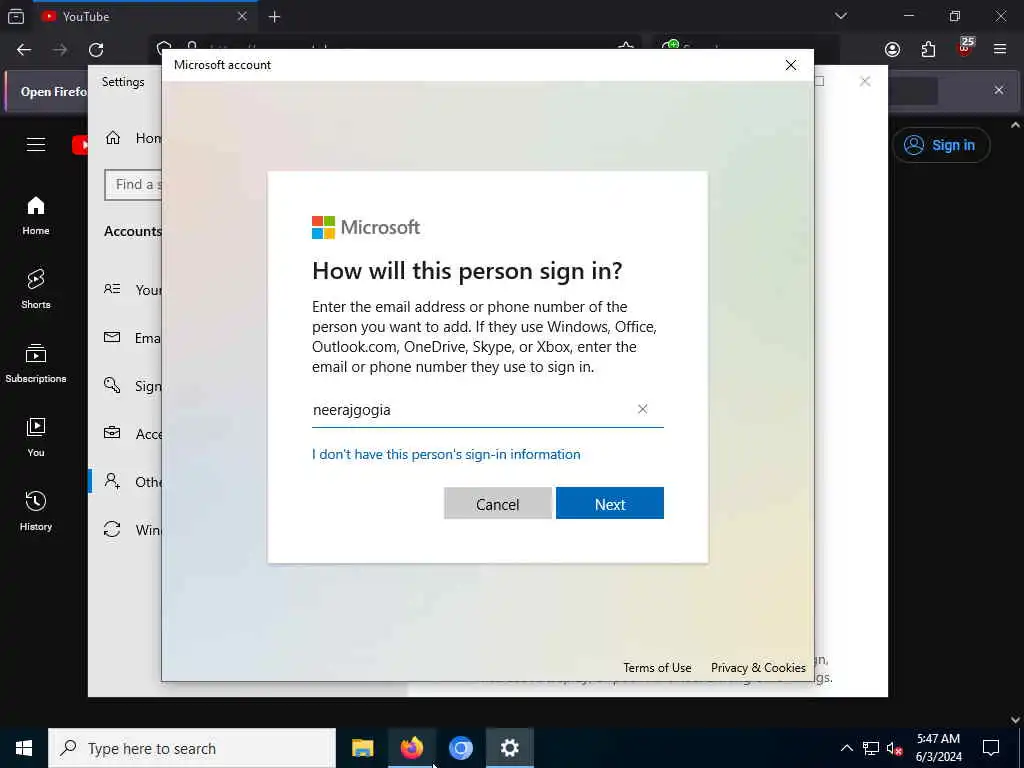Image resolution: width=1024 pixels, height=768 pixels.
Task: Close the YouTube tab
Action: pyautogui.click(x=242, y=16)
